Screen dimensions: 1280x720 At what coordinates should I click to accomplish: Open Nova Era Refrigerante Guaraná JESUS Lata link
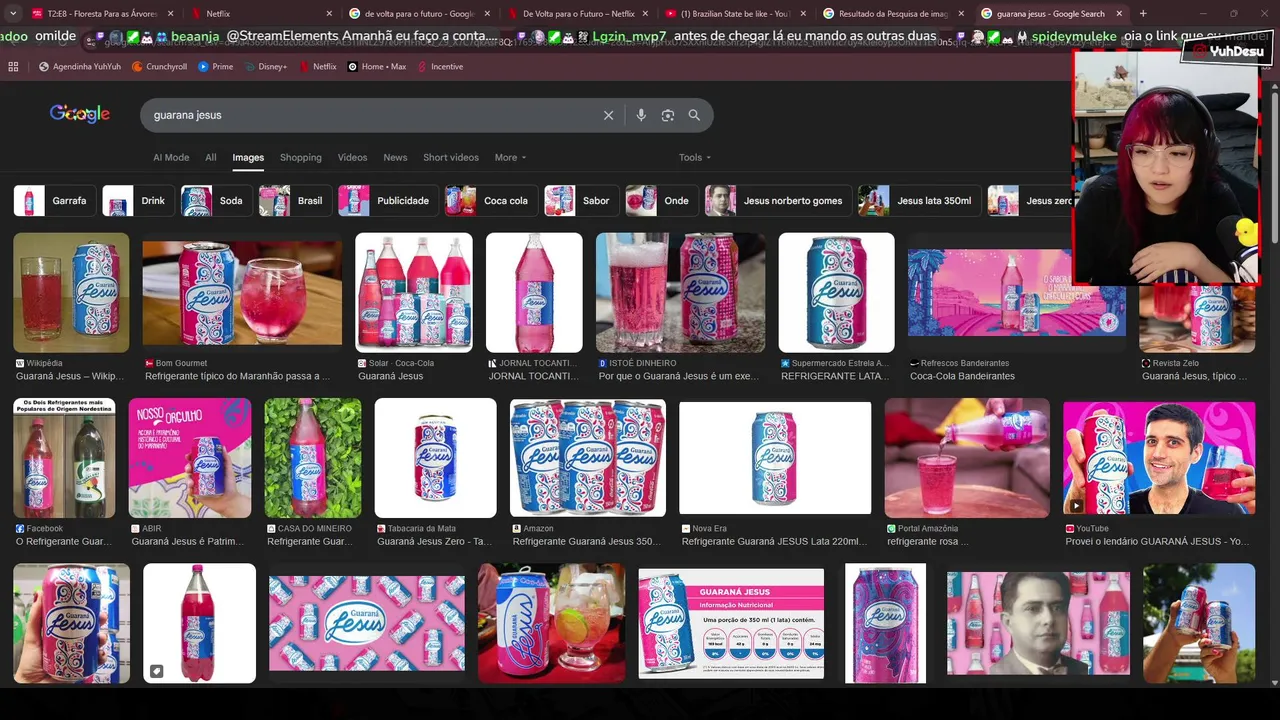point(774,542)
